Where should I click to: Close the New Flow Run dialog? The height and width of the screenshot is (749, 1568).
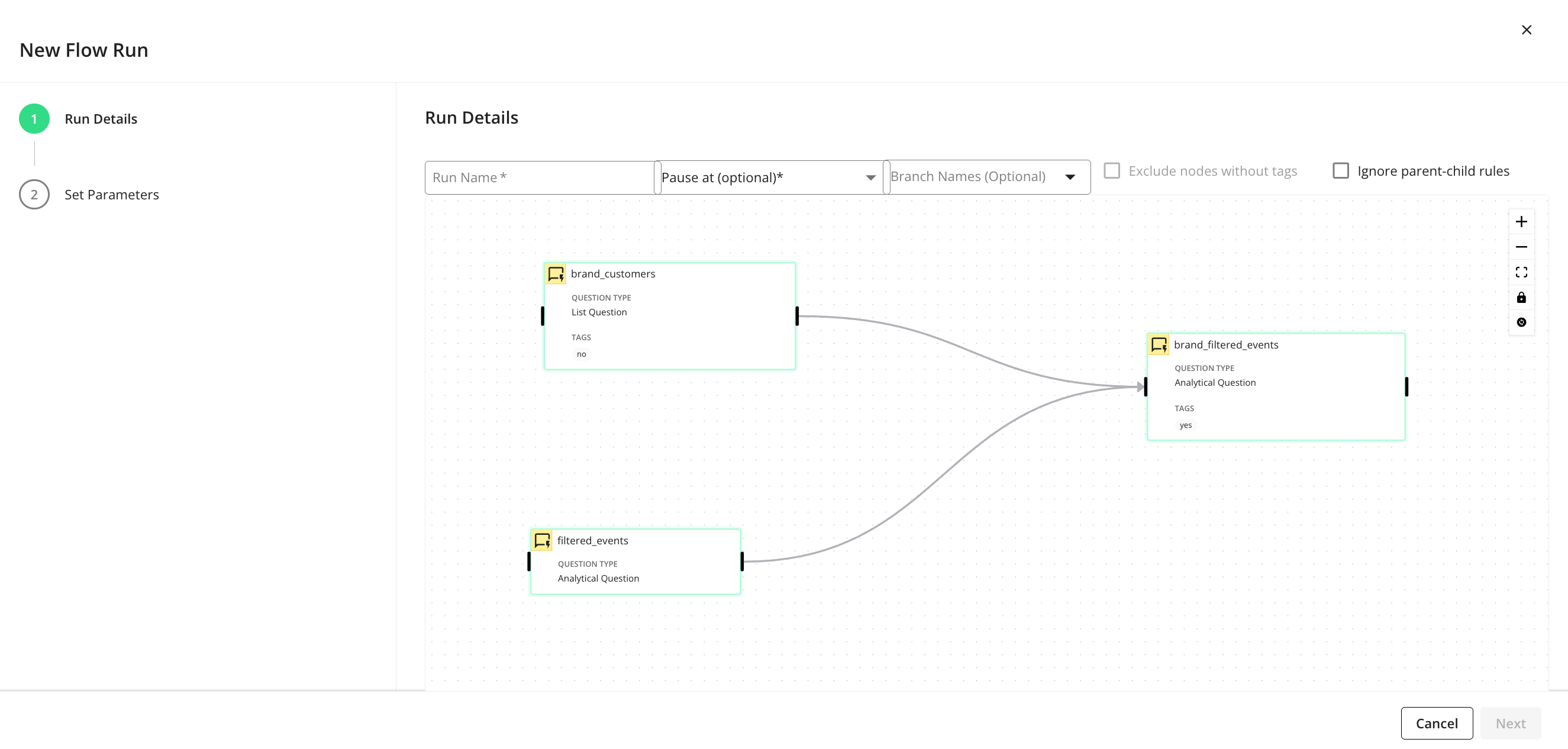pyautogui.click(x=1526, y=30)
